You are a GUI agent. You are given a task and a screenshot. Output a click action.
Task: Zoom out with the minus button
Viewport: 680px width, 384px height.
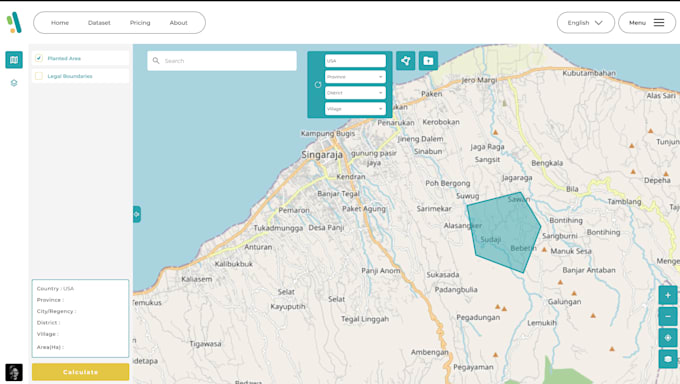pos(668,316)
